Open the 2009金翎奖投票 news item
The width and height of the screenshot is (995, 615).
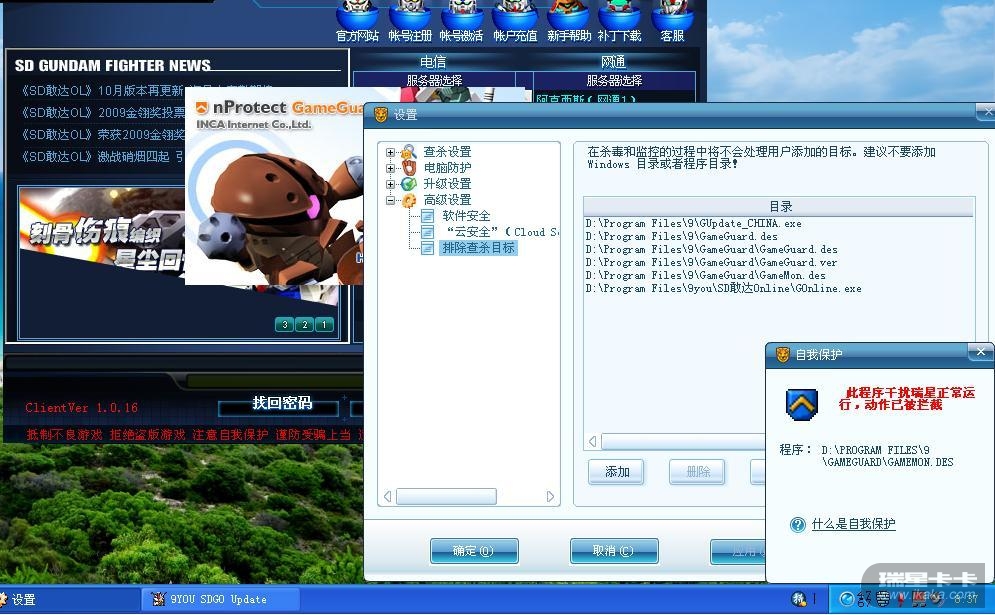click(102, 113)
